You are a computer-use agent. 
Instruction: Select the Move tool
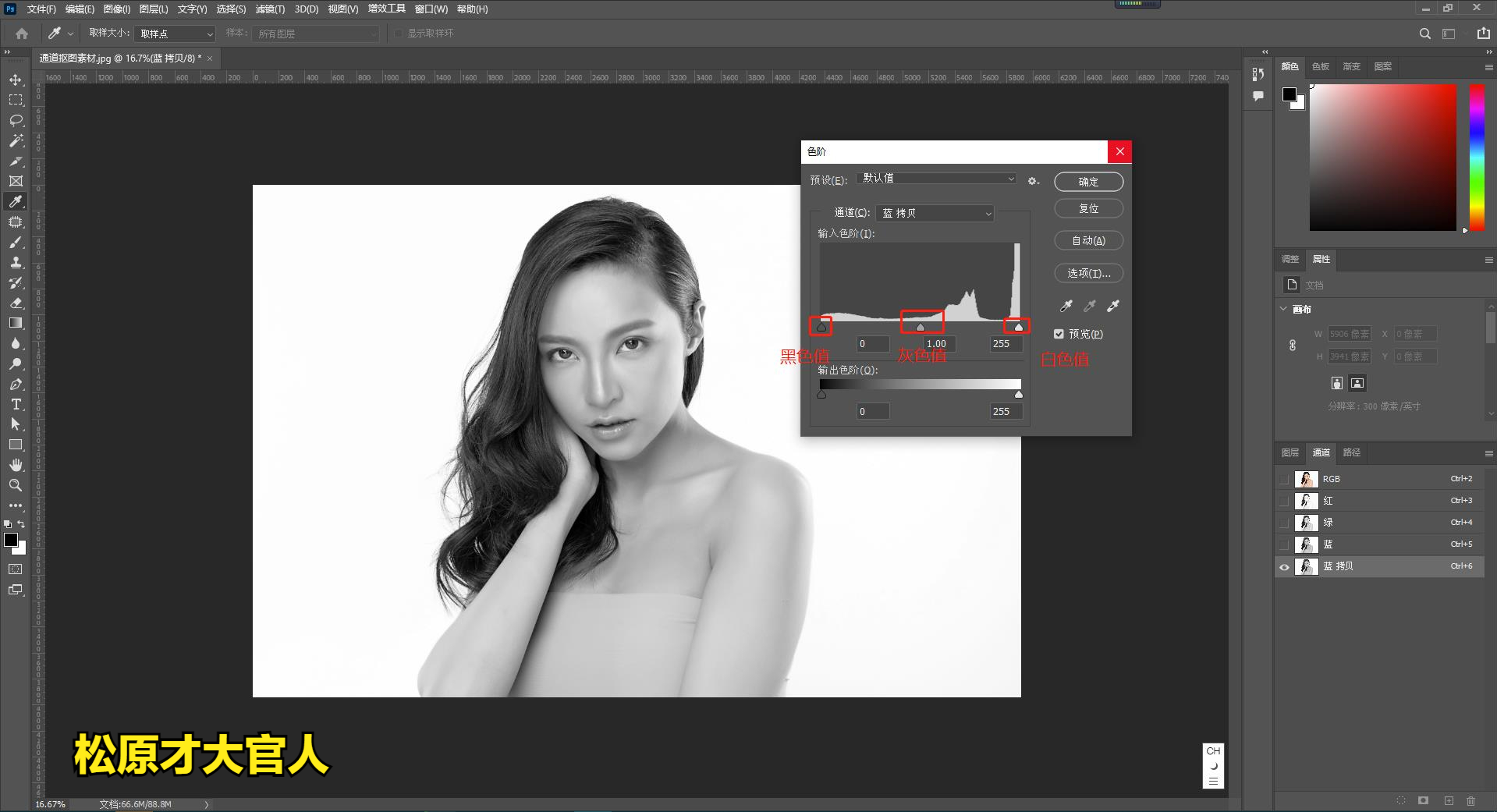coord(16,80)
